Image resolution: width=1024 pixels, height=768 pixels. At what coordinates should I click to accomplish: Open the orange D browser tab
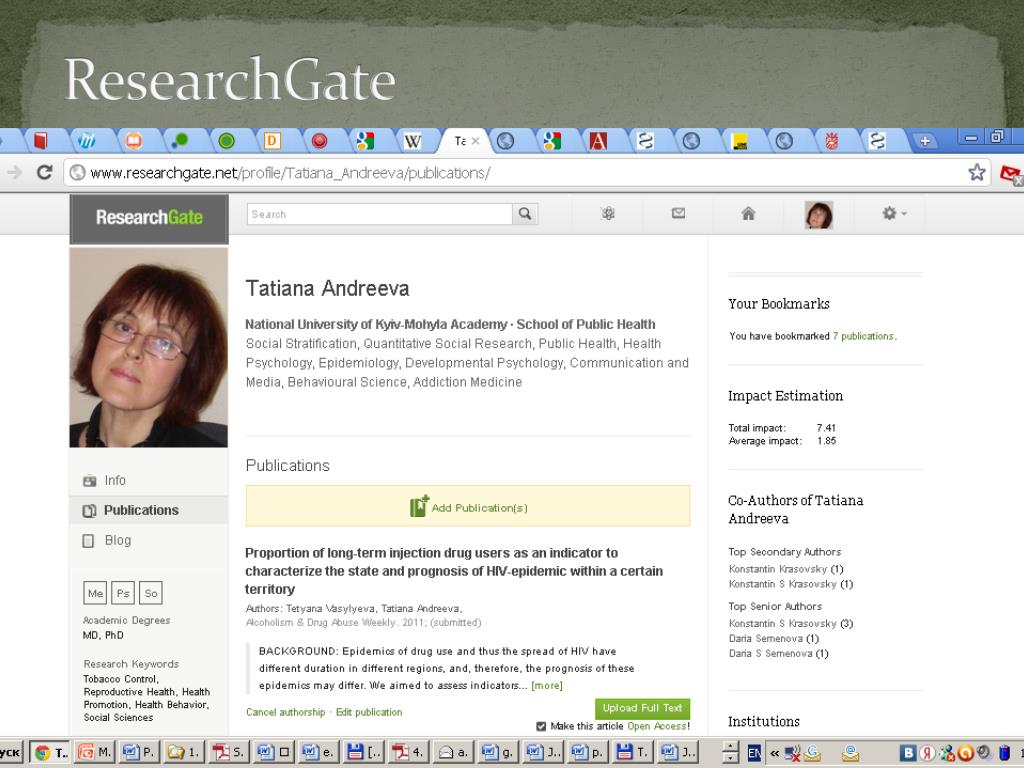pyautogui.click(x=272, y=140)
